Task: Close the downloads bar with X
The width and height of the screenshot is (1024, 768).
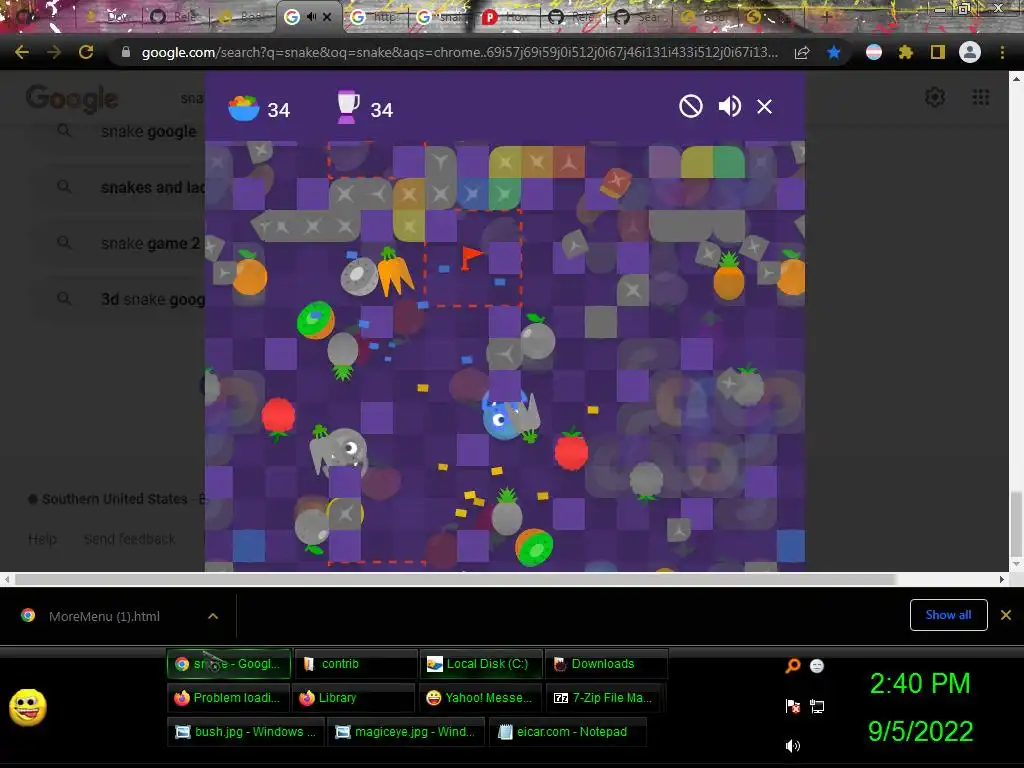Action: coord(1006,615)
